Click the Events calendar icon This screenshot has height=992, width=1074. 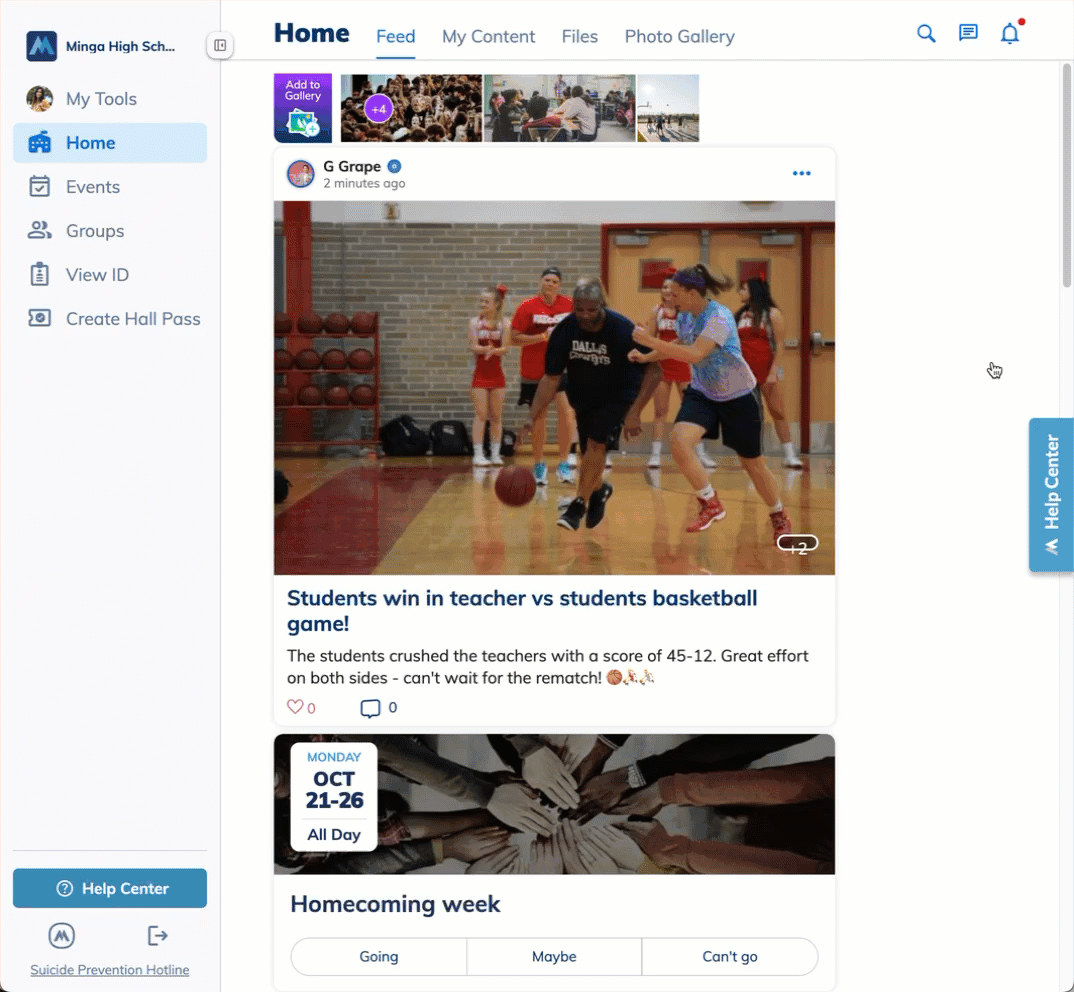40,186
